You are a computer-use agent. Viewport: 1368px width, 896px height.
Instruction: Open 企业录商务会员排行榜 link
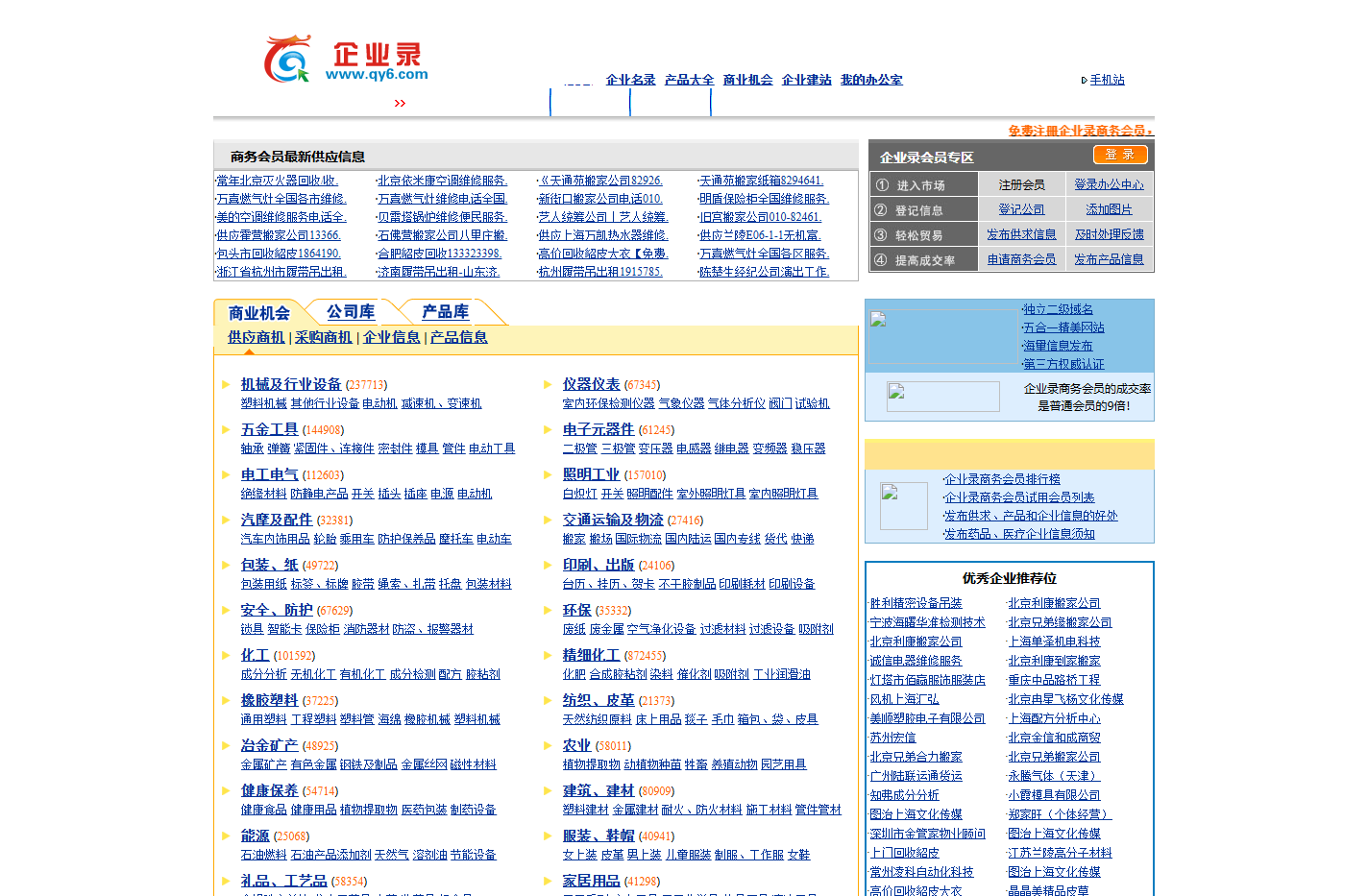pyautogui.click(x=1002, y=479)
